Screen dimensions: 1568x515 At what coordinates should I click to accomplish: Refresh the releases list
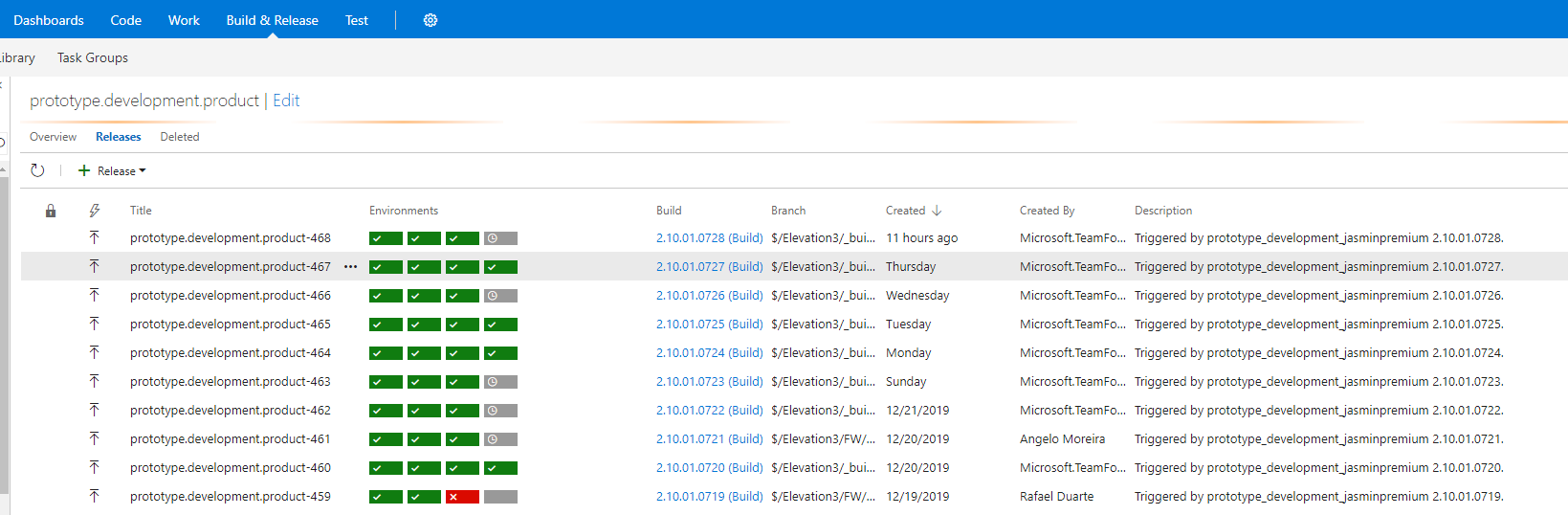tap(37, 170)
